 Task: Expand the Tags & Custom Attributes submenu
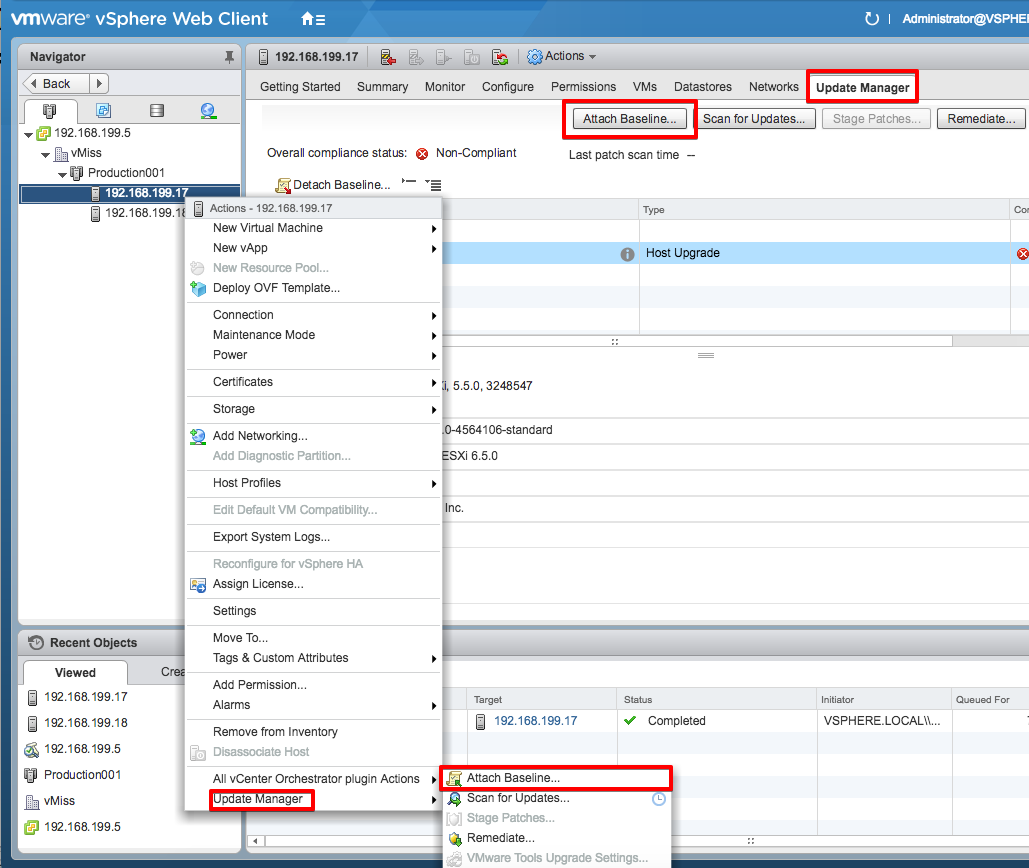(x=434, y=659)
